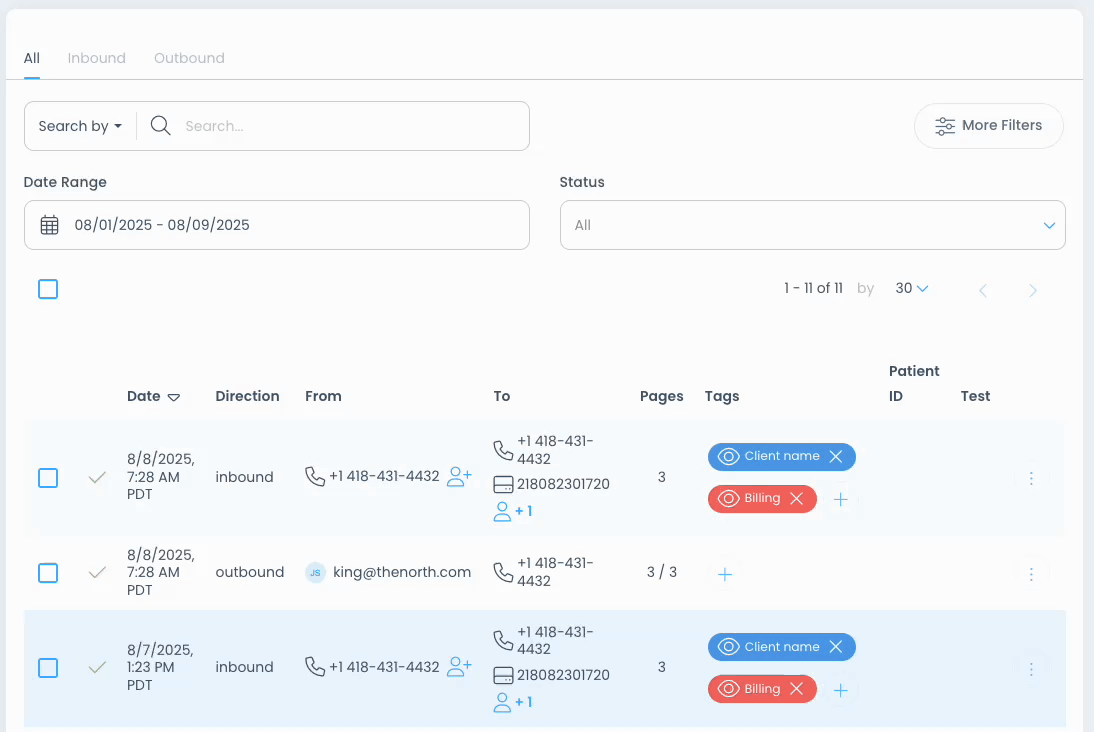The image size is (1094, 732).
Task: Open the three-dot menu for outbound row
Action: [1031, 574]
